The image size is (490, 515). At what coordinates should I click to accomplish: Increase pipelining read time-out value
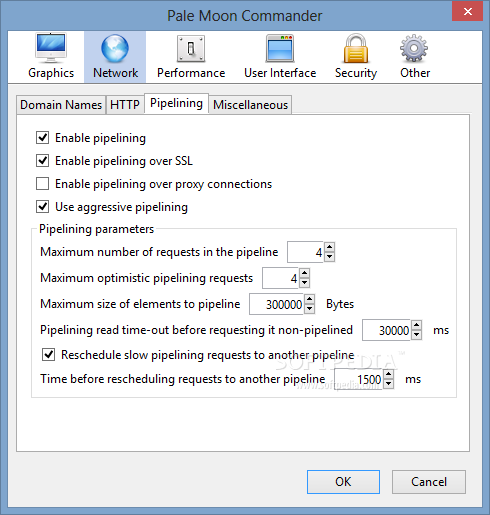click(x=417, y=325)
